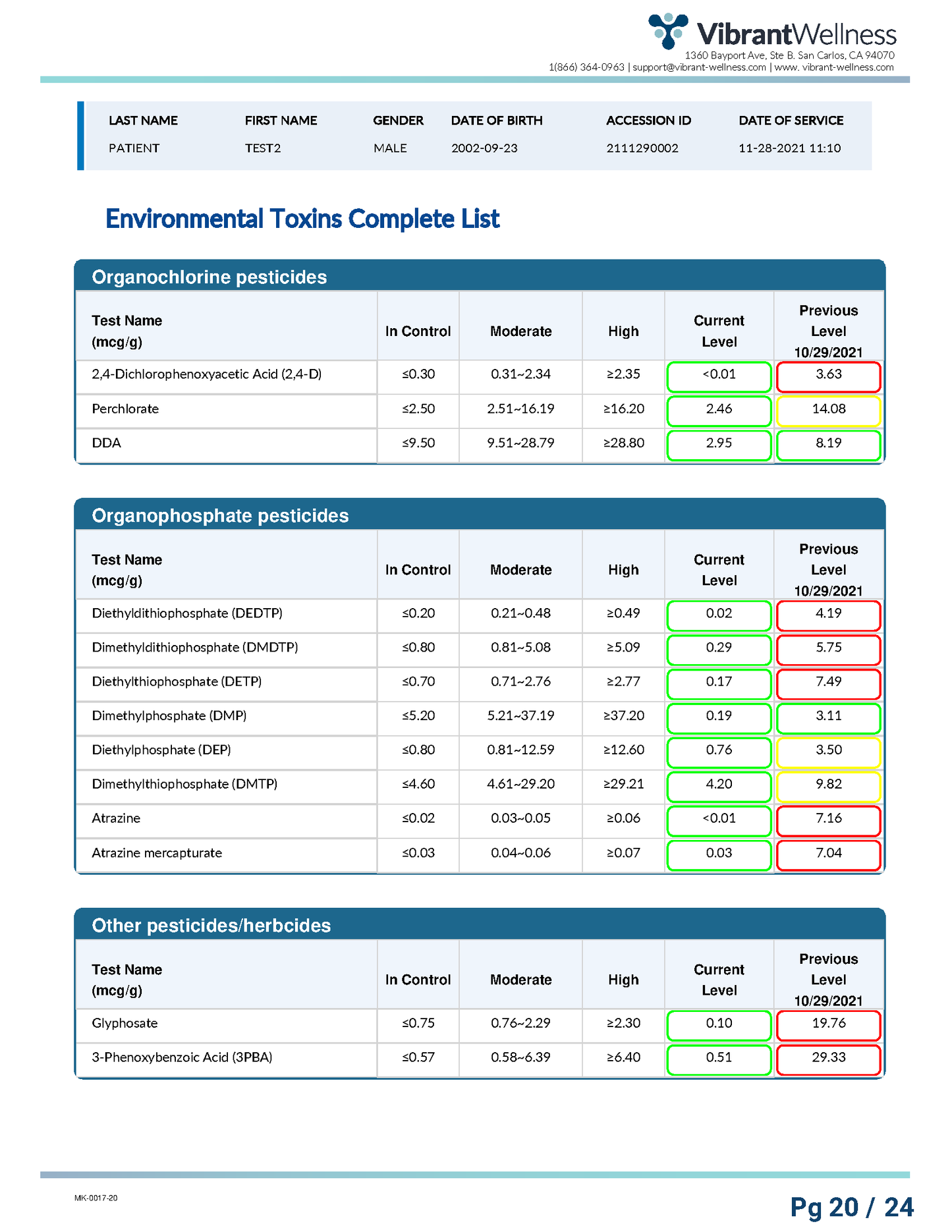This screenshot has height=1232, width=952.
Task: Click DMP current level 0.19
Action: click(719, 719)
